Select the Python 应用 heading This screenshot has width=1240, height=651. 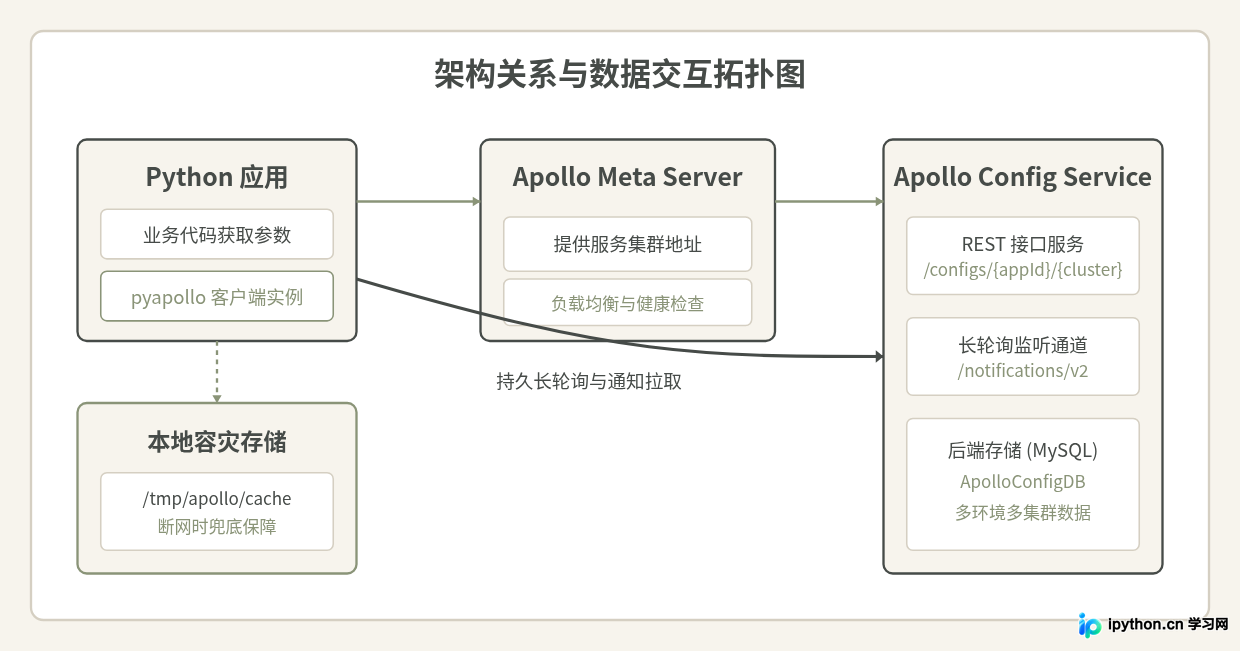click(217, 178)
